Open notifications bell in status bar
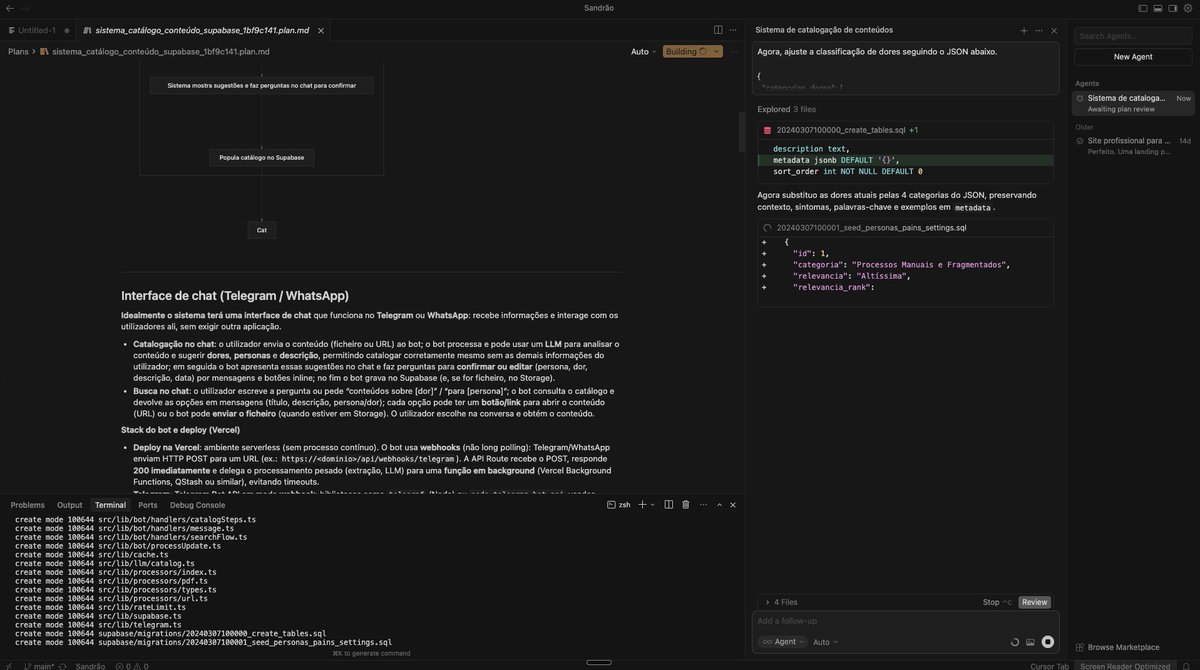Screen dimensions: 1200x670 (1188, 665)
